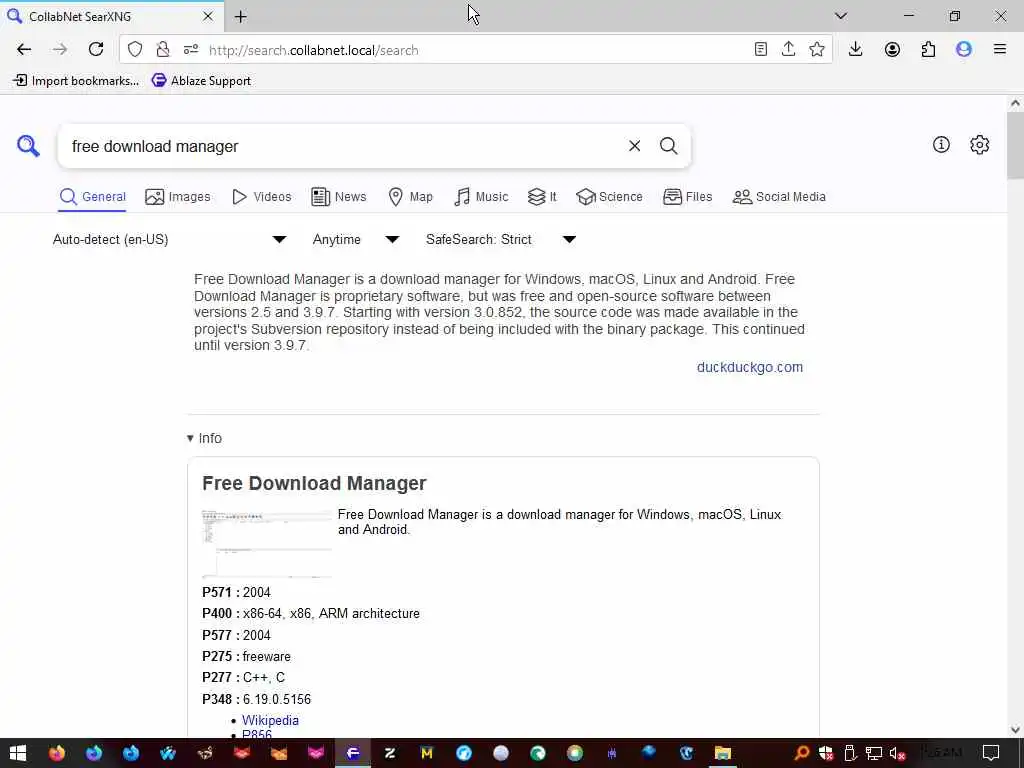
Task: Click the page vertical scrollbar thumb
Action: point(1015,145)
